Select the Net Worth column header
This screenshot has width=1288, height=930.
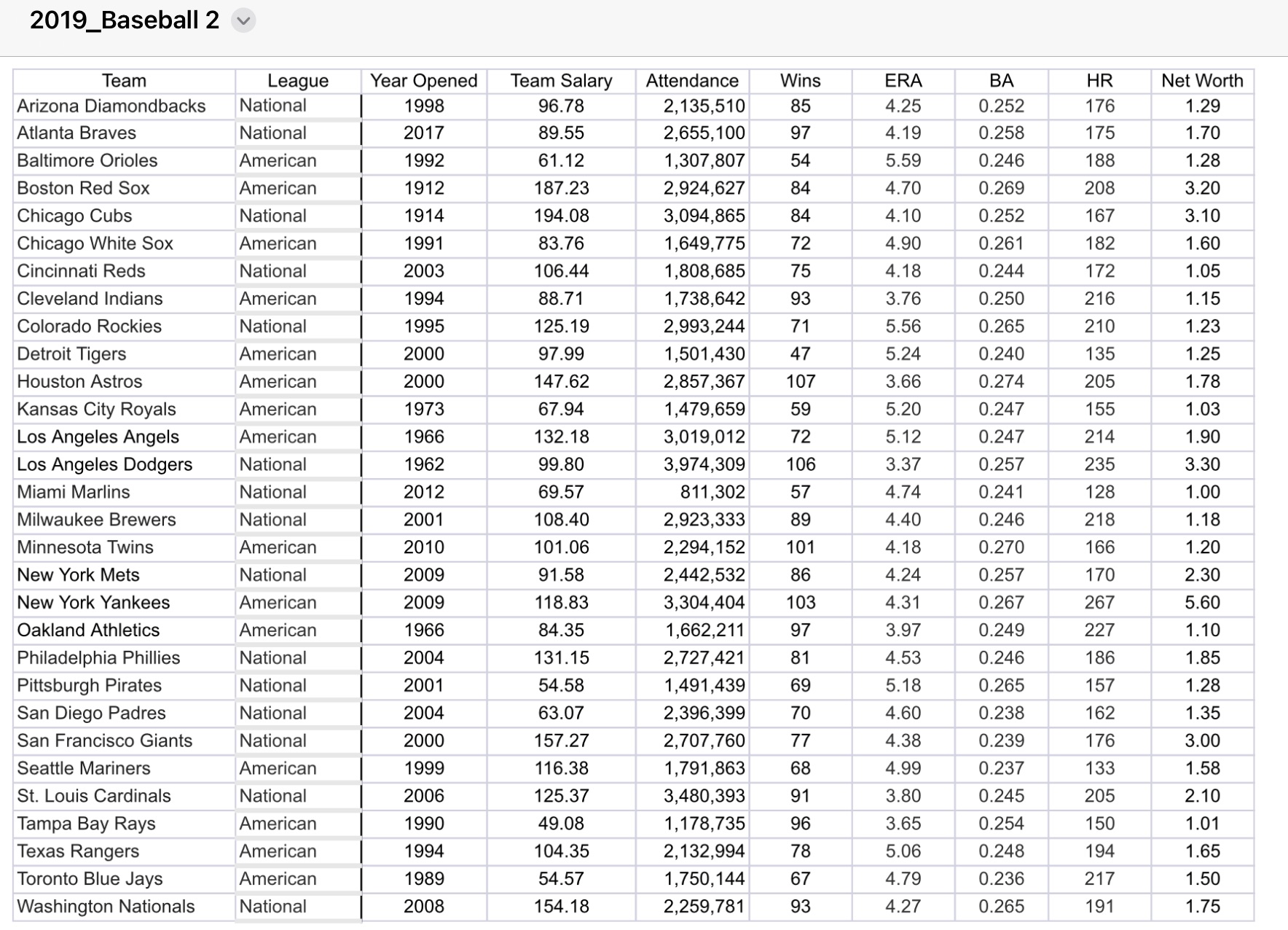(x=1202, y=81)
